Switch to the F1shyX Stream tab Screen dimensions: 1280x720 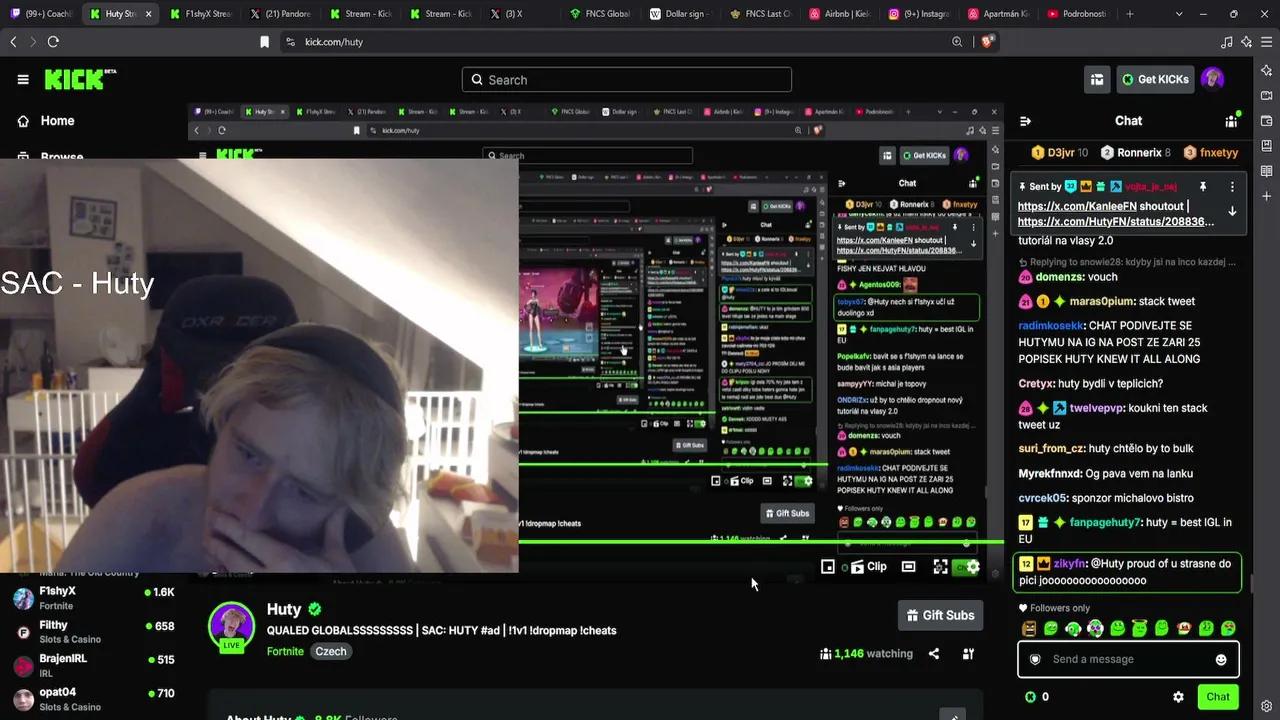click(x=199, y=14)
